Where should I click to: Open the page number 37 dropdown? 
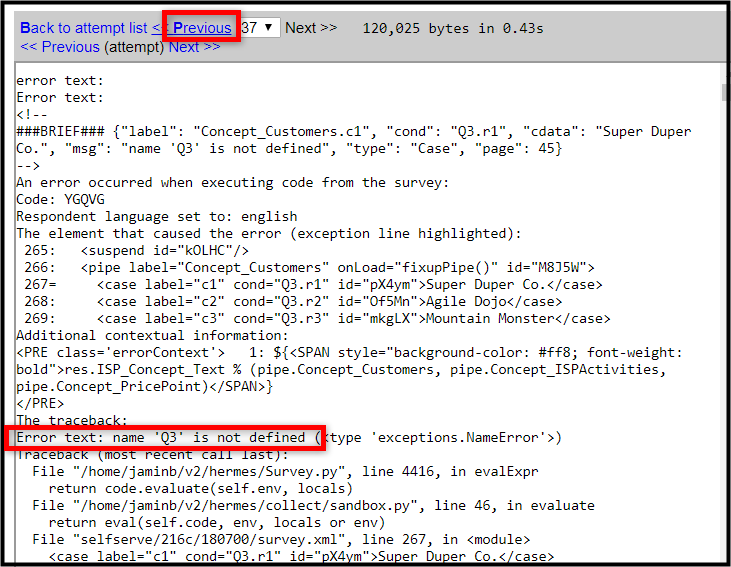tap(260, 28)
